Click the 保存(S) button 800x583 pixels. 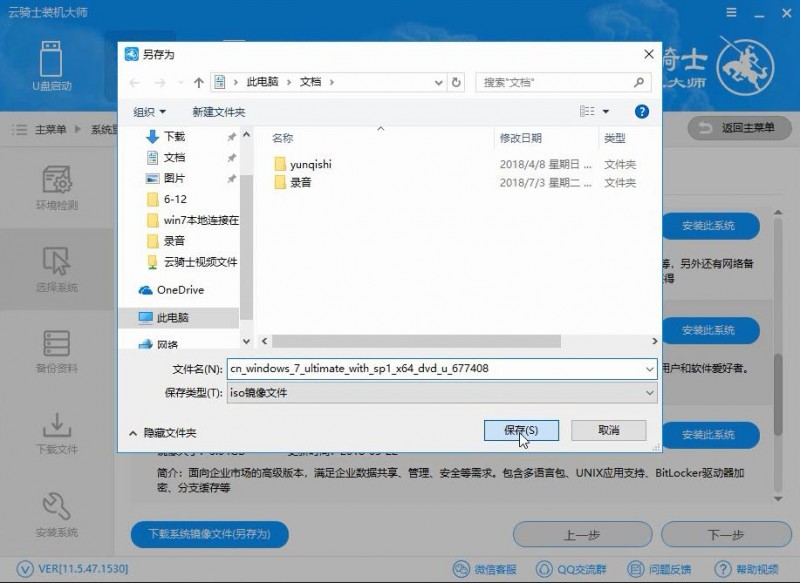click(521, 430)
